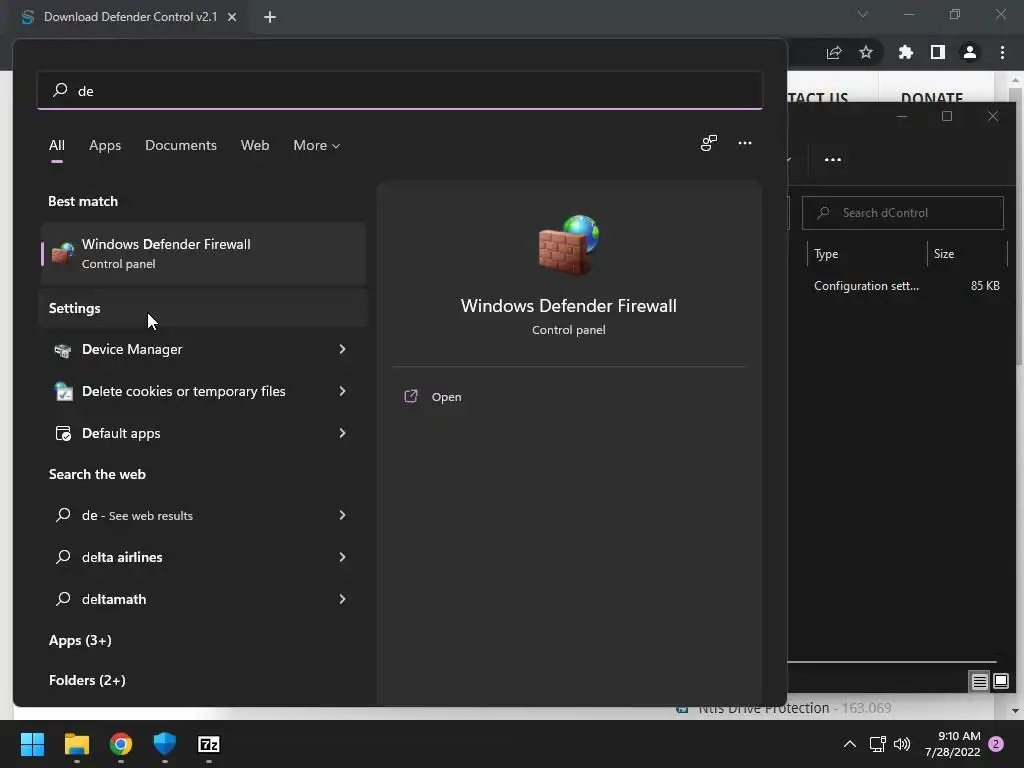This screenshot has width=1024, height=768.
Task: Bookmark this page with star icon
Action: tap(866, 52)
